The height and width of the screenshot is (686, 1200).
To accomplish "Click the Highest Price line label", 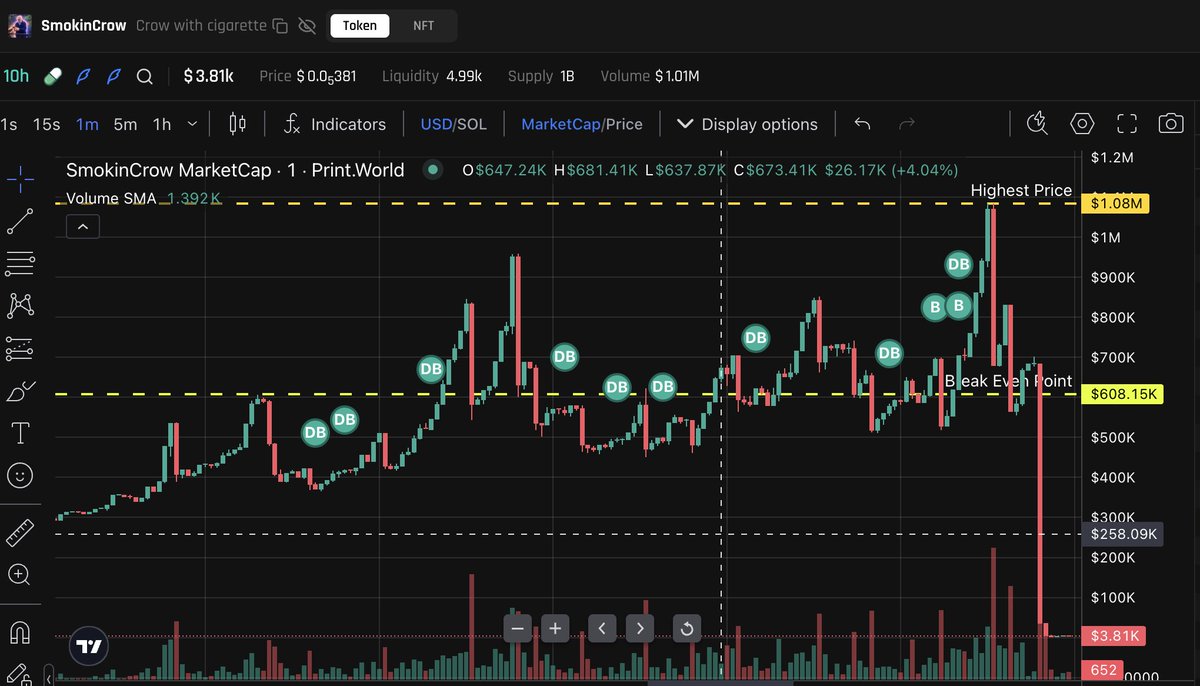I will pyautogui.click(x=1021, y=190).
